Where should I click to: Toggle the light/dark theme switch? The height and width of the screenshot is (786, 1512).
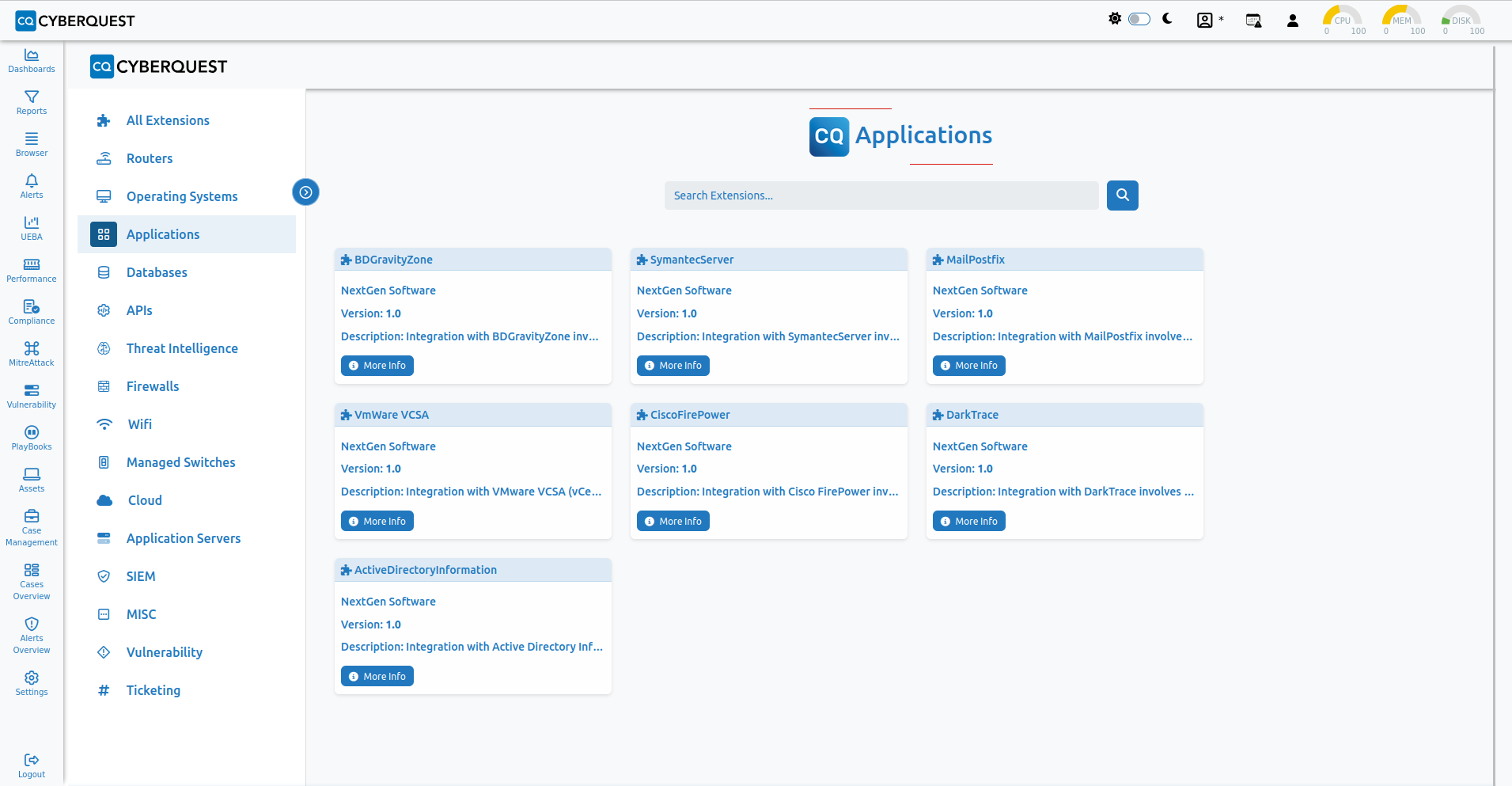[x=1139, y=19]
